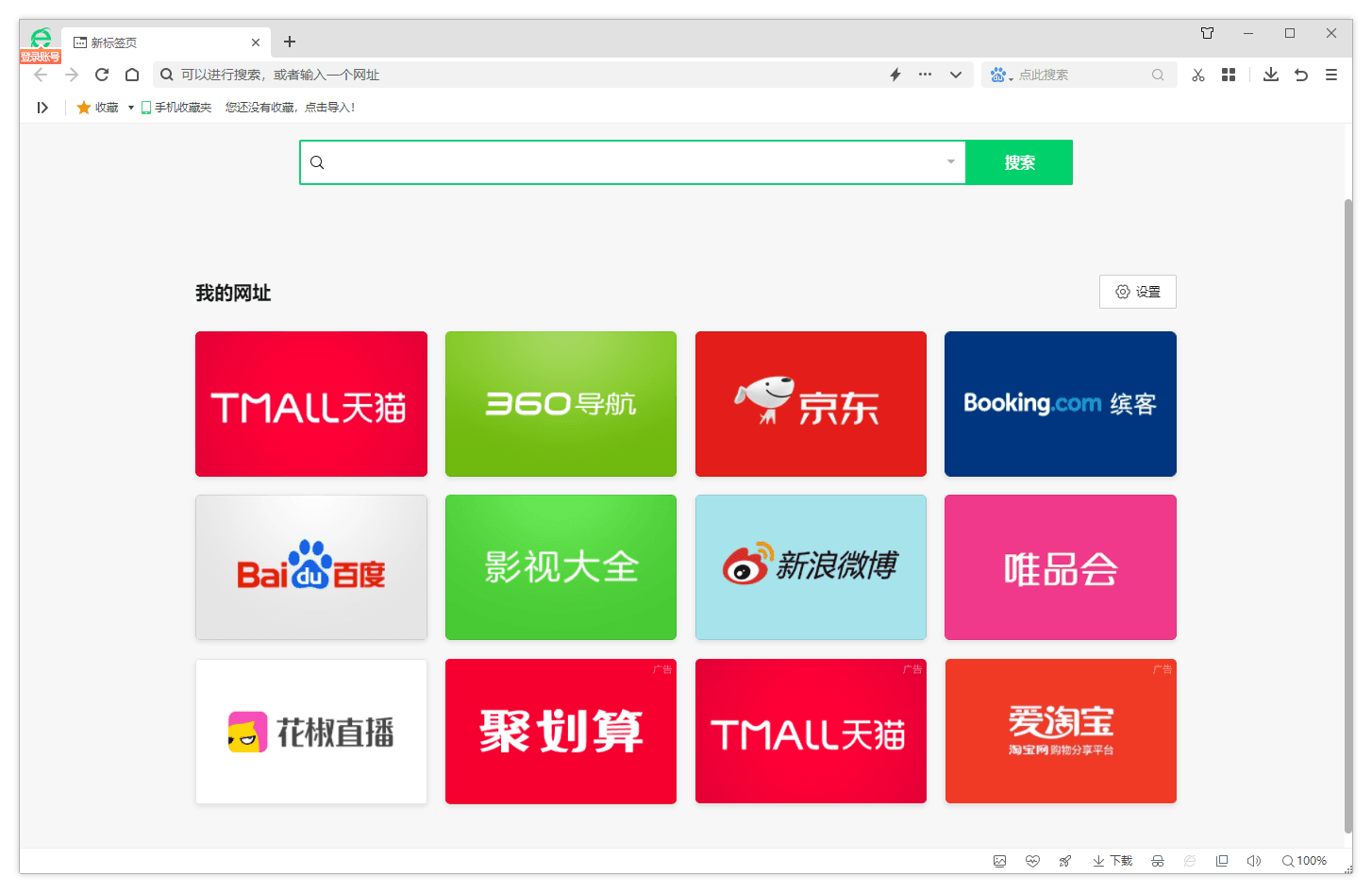
Task: Open the download manager via toolbar download icon
Action: 1270,75
